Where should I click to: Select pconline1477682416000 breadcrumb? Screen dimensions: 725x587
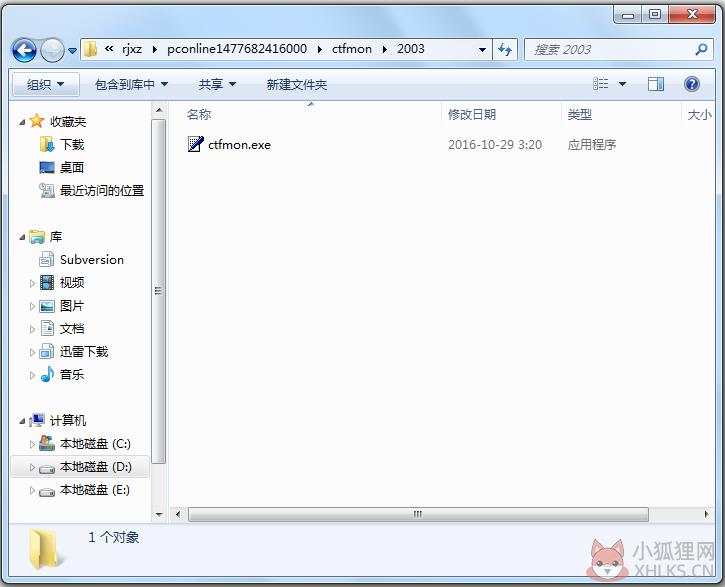[x=237, y=49]
